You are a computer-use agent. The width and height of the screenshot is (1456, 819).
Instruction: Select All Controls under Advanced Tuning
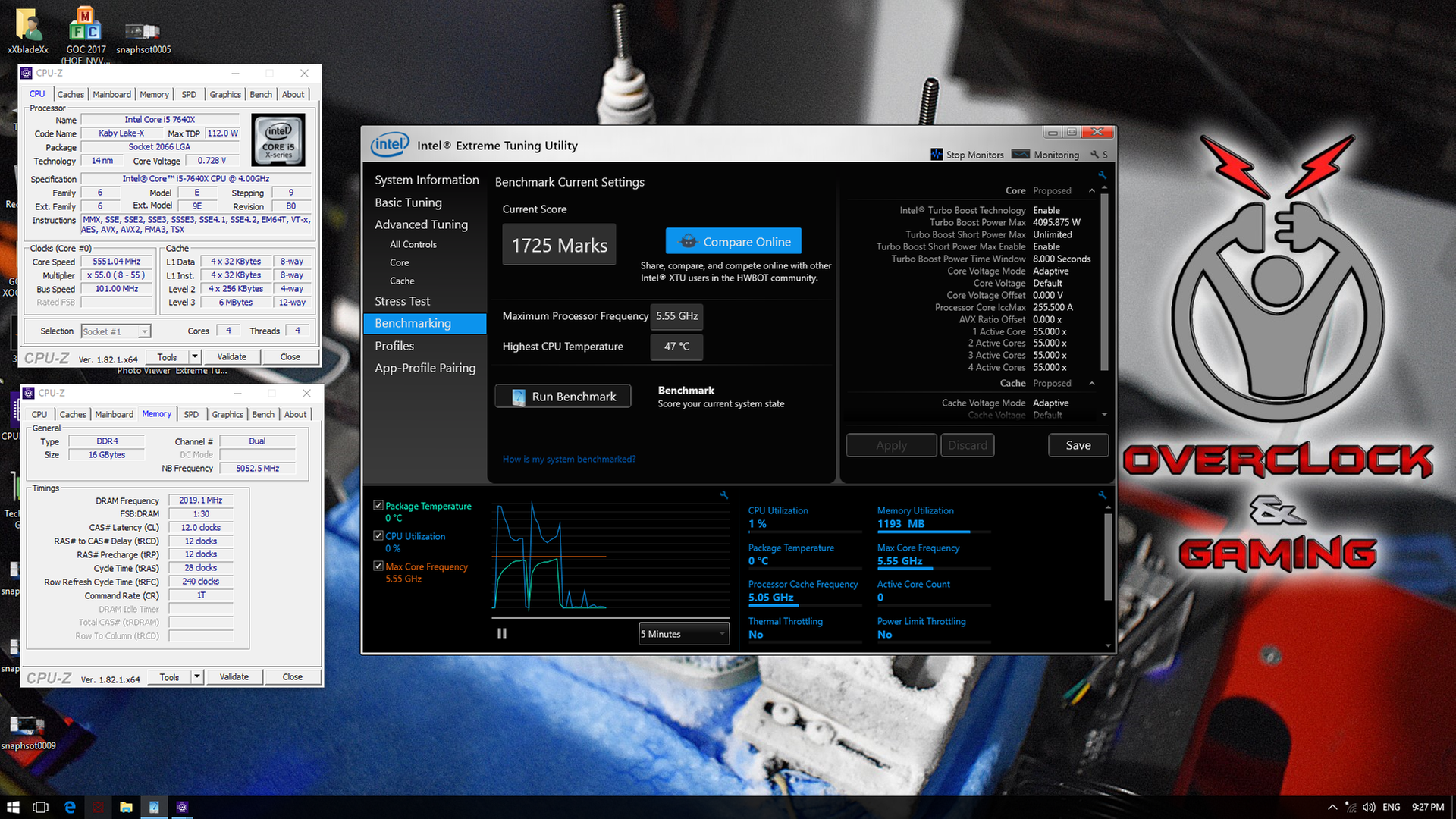[413, 244]
